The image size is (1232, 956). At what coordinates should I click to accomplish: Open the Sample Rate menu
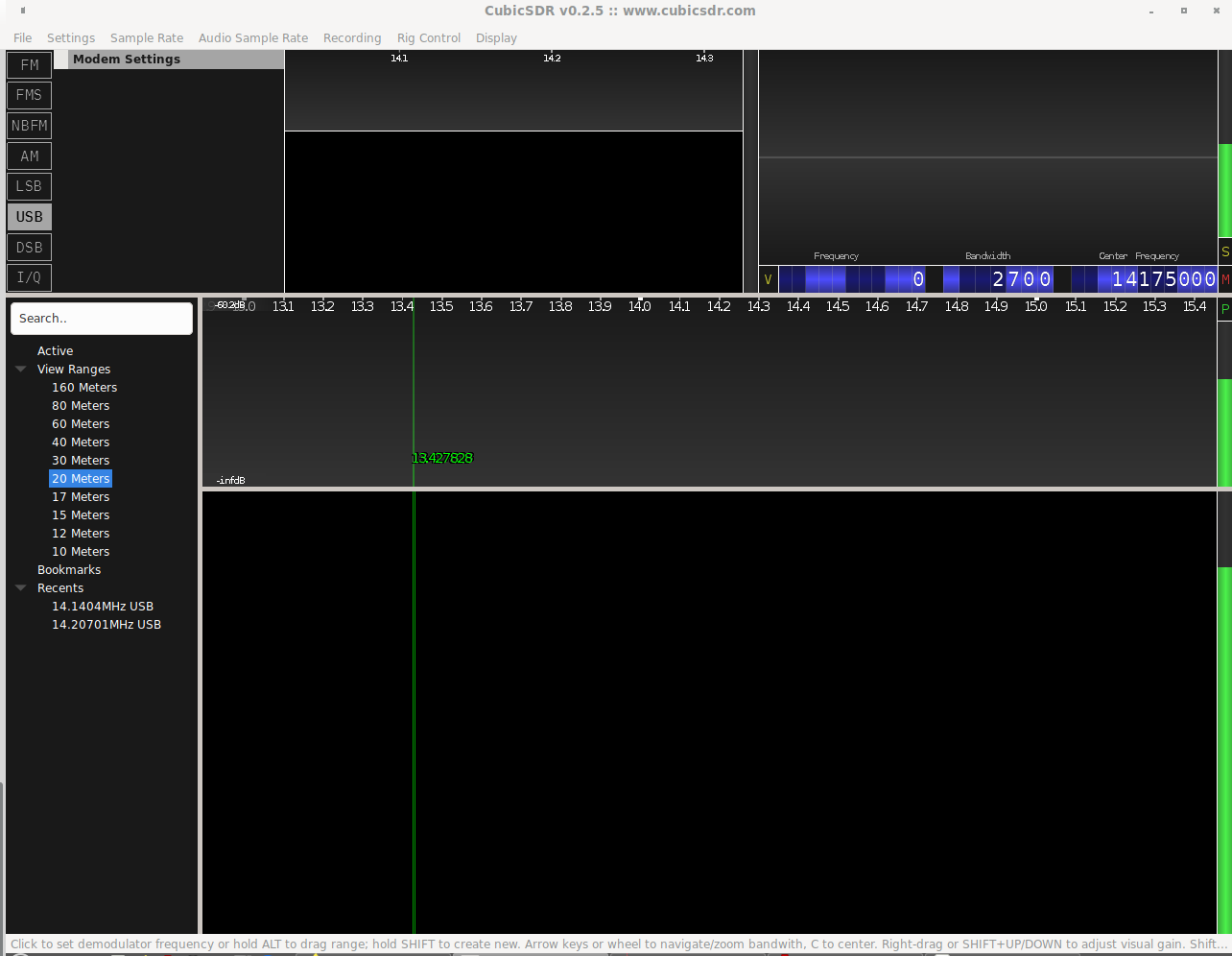pos(147,38)
